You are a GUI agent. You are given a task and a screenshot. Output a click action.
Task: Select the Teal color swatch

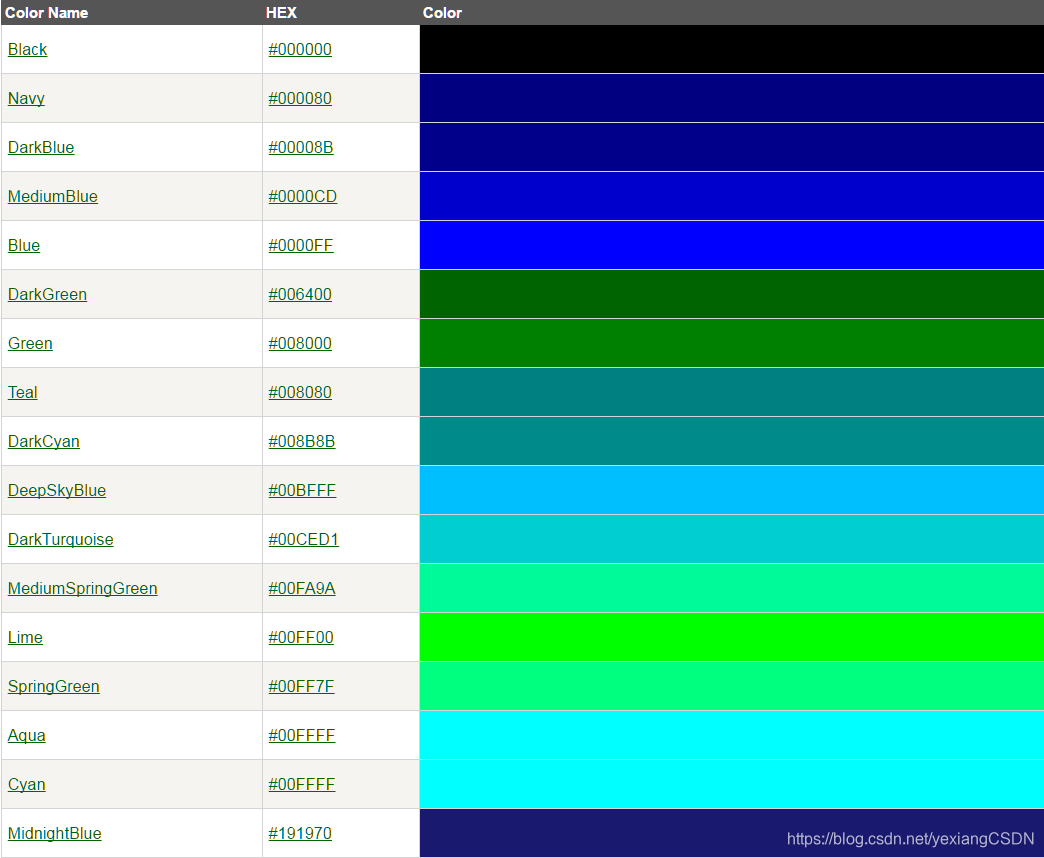(x=732, y=392)
